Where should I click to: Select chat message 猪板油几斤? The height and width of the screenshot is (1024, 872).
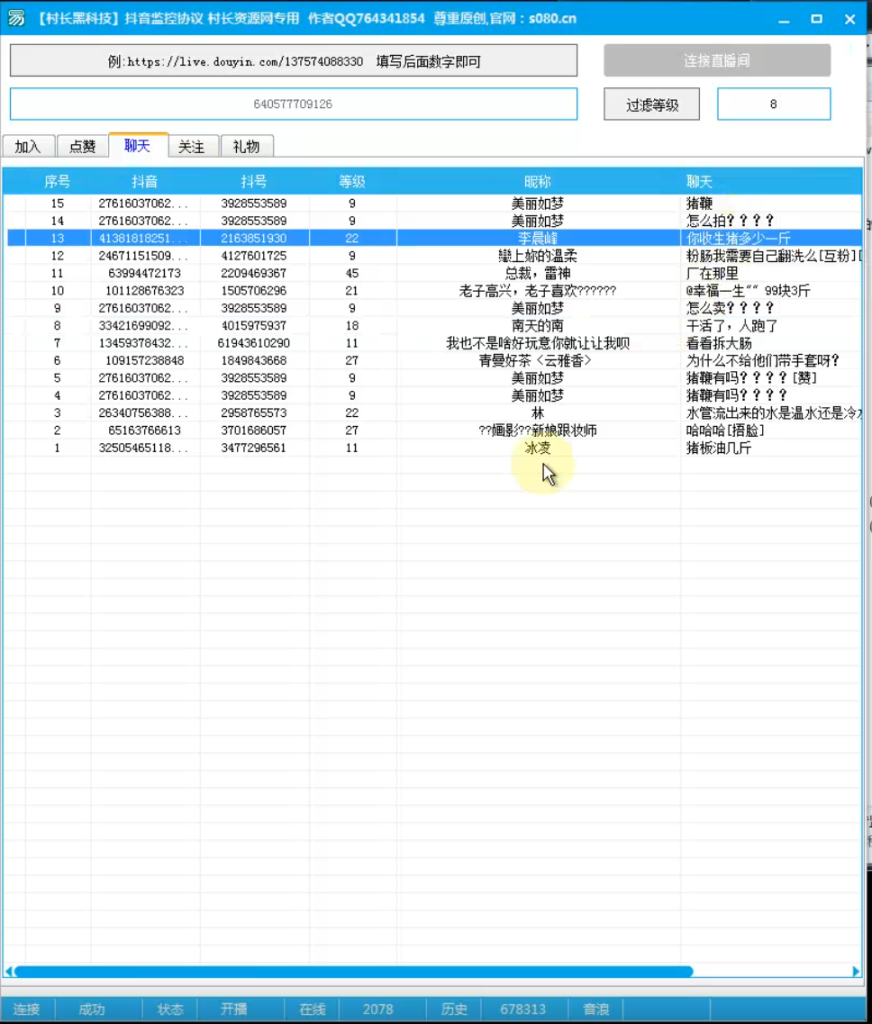[719, 448]
